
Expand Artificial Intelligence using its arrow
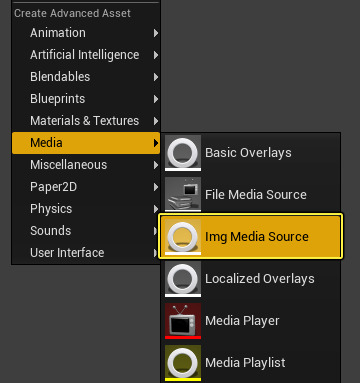point(156,55)
